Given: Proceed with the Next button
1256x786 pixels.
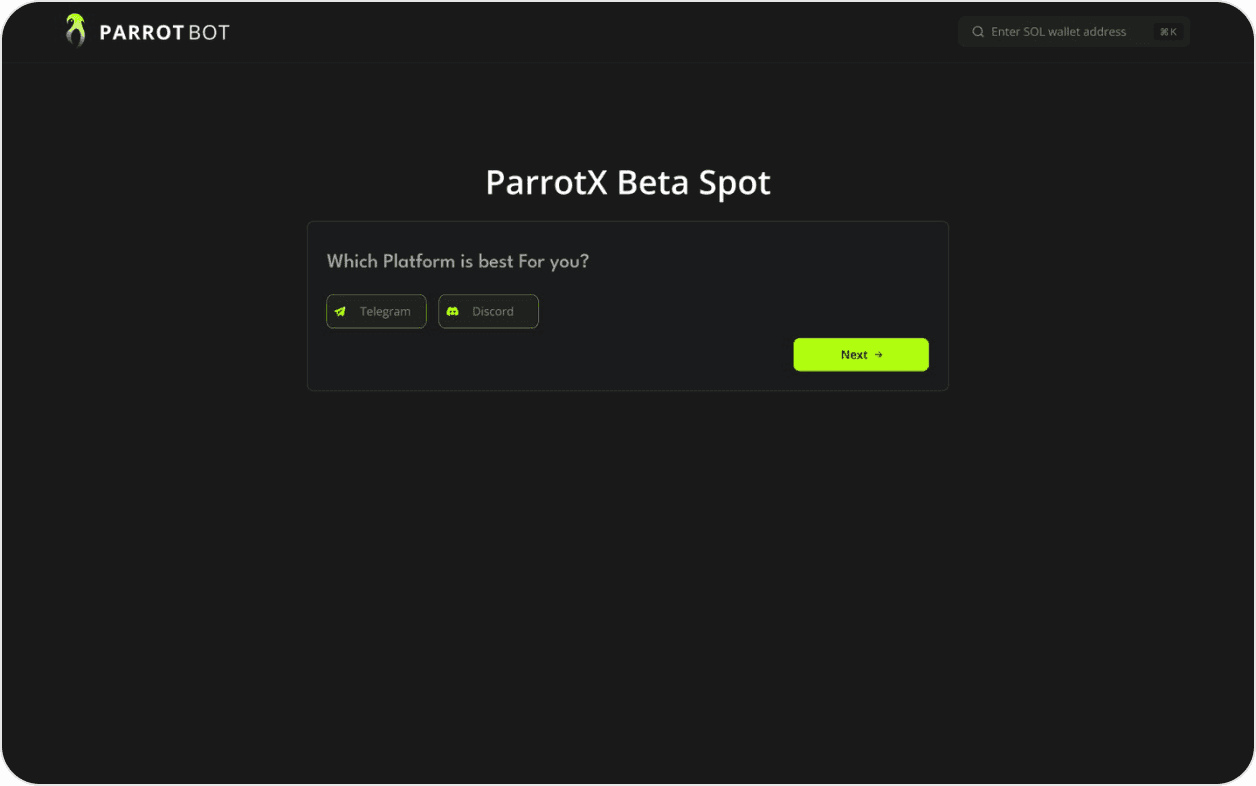Looking at the screenshot, I should (861, 355).
